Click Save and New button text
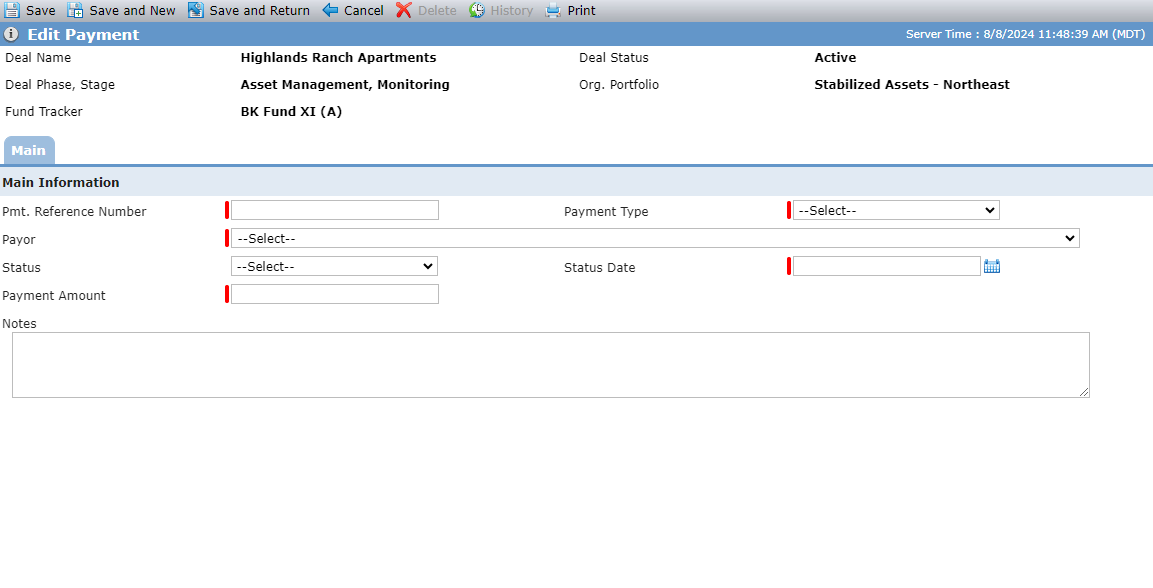This screenshot has height=588, width=1153. click(132, 10)
